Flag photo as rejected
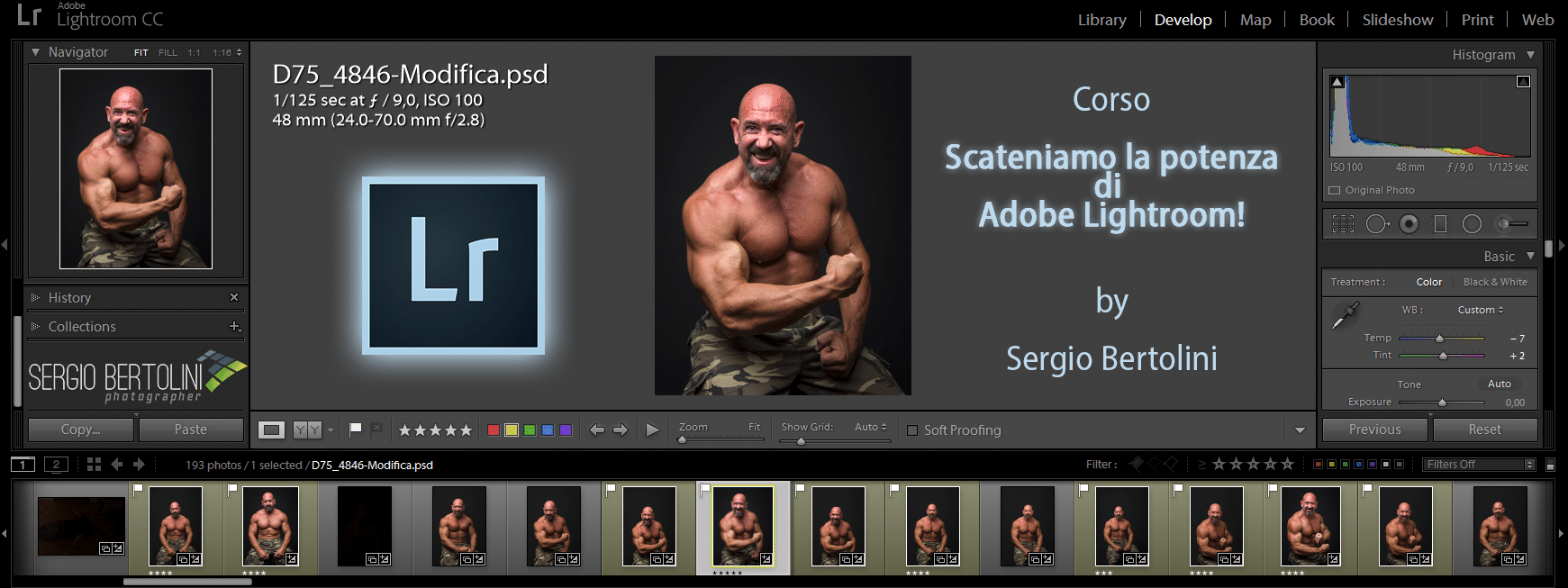The image size is (1568, 588). (x=376, y=430)
